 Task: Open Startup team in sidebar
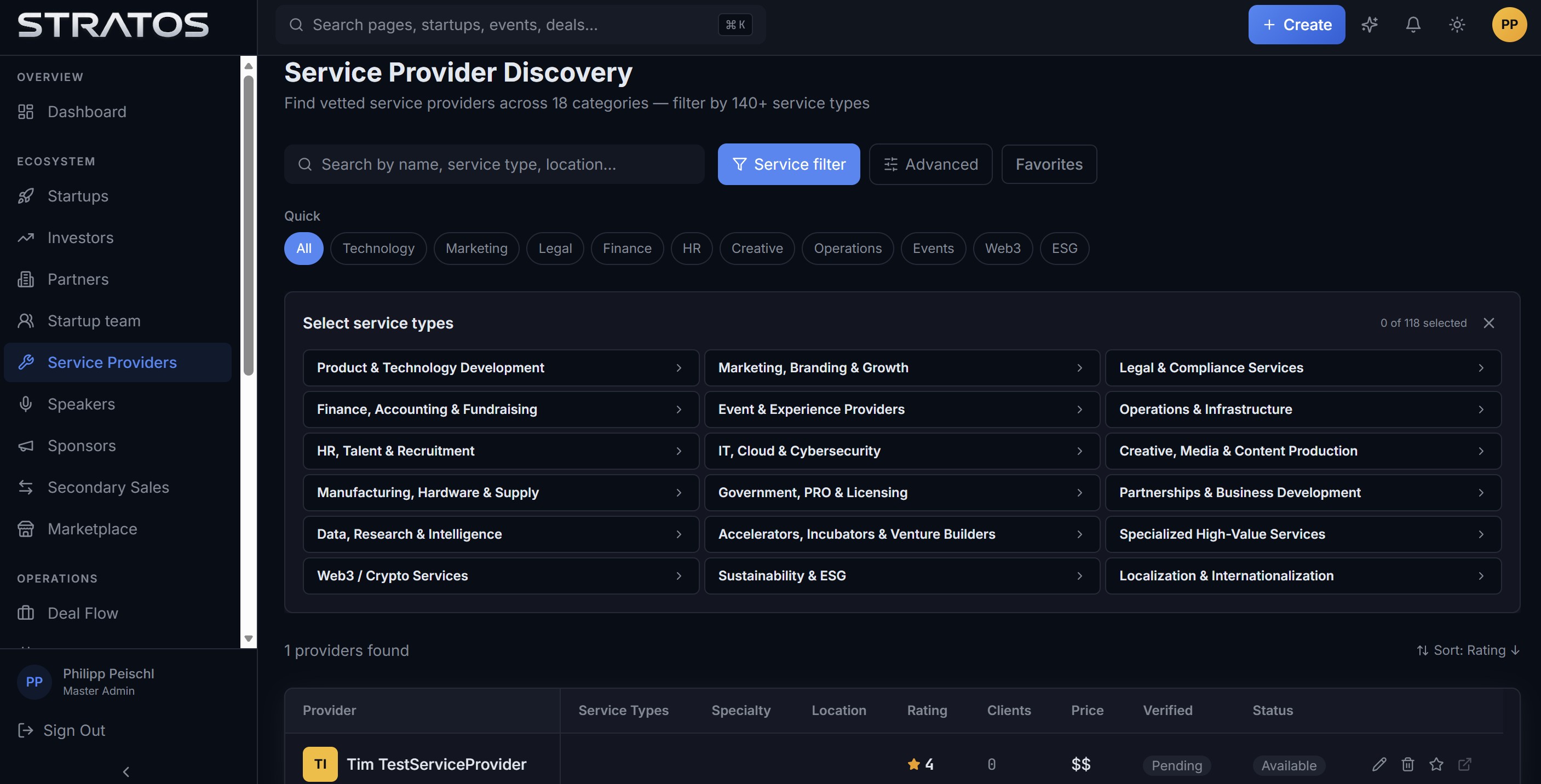coord(117,320)
